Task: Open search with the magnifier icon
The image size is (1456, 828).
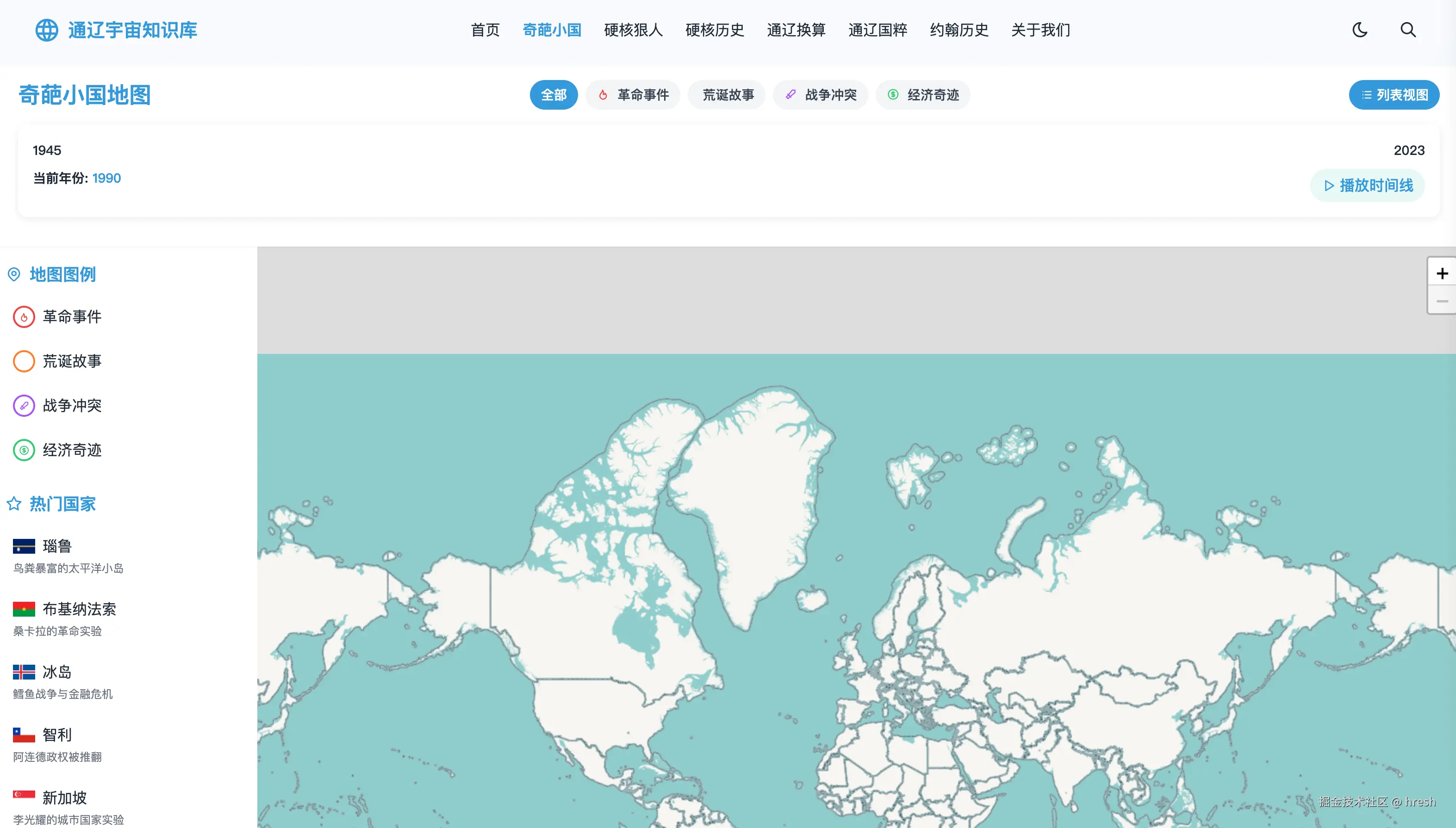Action: point(1408,30)
